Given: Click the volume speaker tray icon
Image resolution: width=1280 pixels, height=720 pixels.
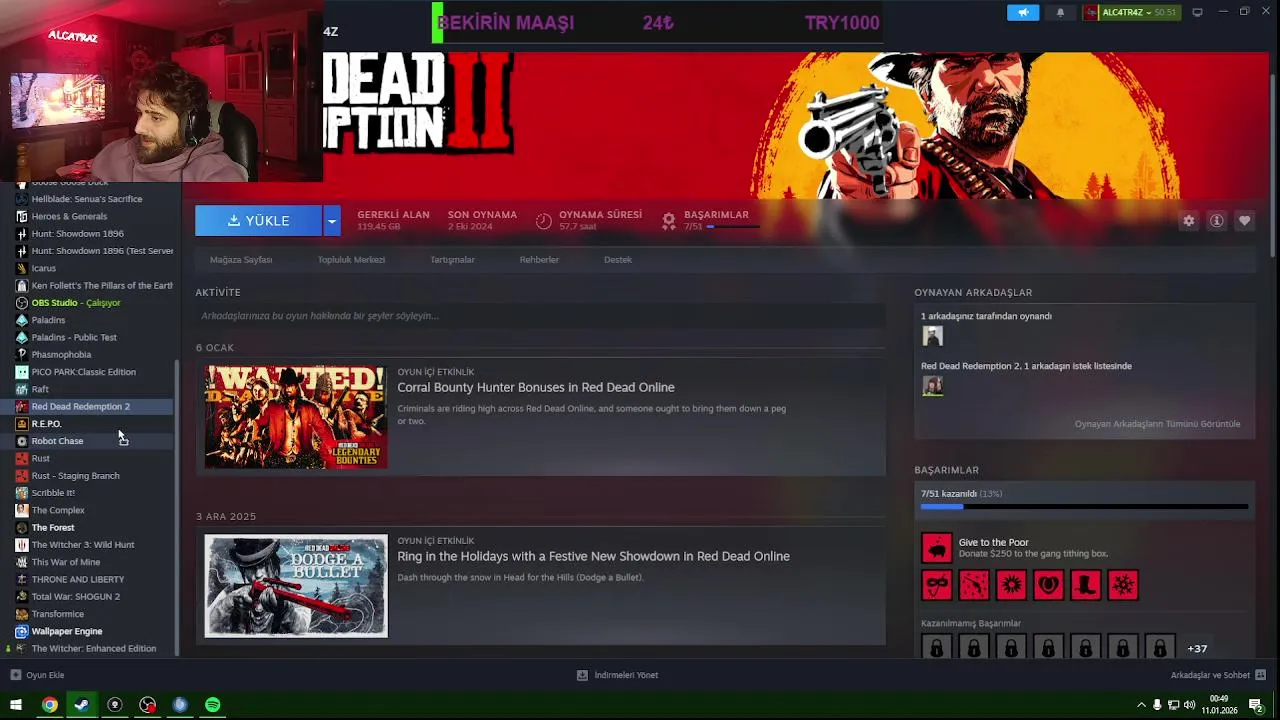Looking at the screenshot, I should point(1190,705).
